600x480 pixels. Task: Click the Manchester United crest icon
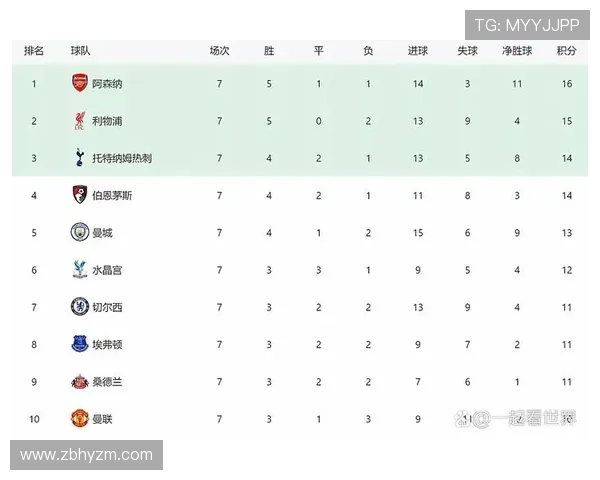tap(80, 418)
